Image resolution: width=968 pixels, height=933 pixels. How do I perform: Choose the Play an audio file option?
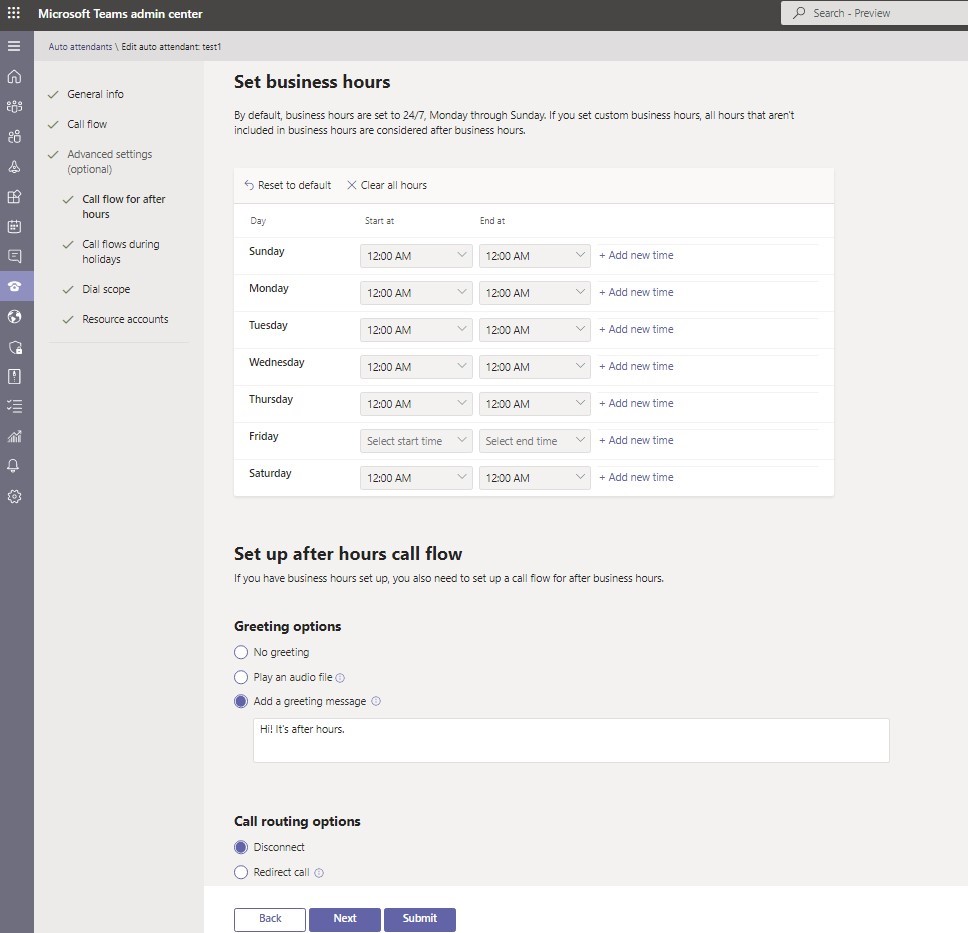(240, 676)
